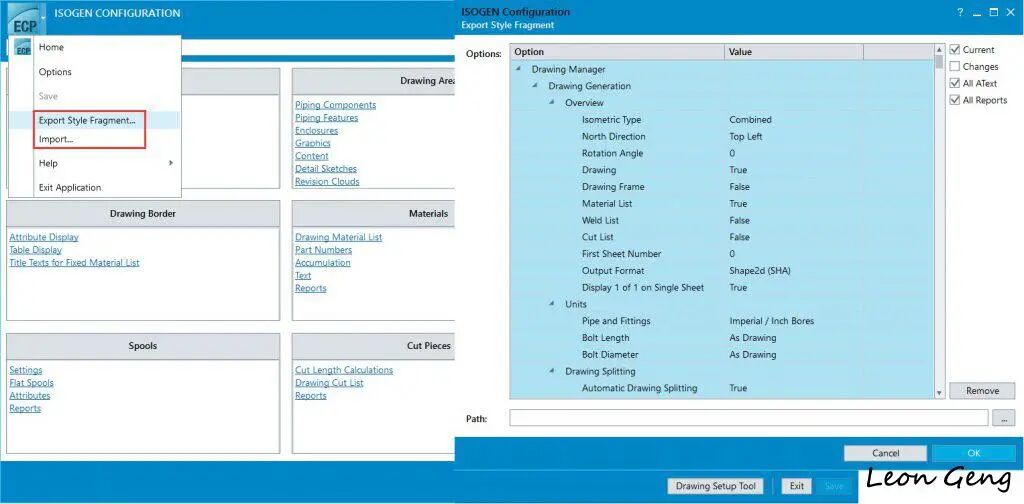The image size is (1024, 504).
Task: Open the Table Display link
Action: point(35,250)
